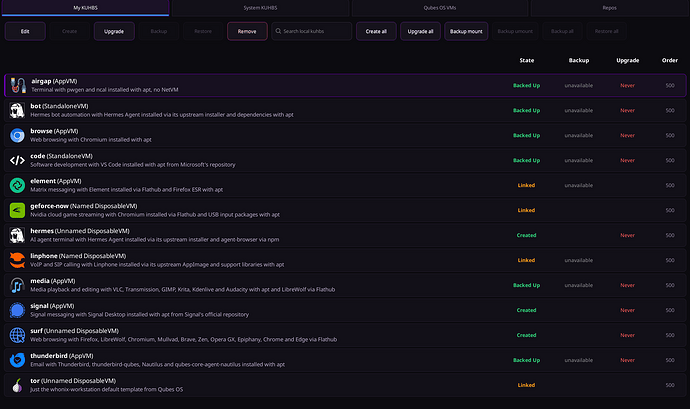Switch to the Repos tab
690x409 pixels.
609,8
